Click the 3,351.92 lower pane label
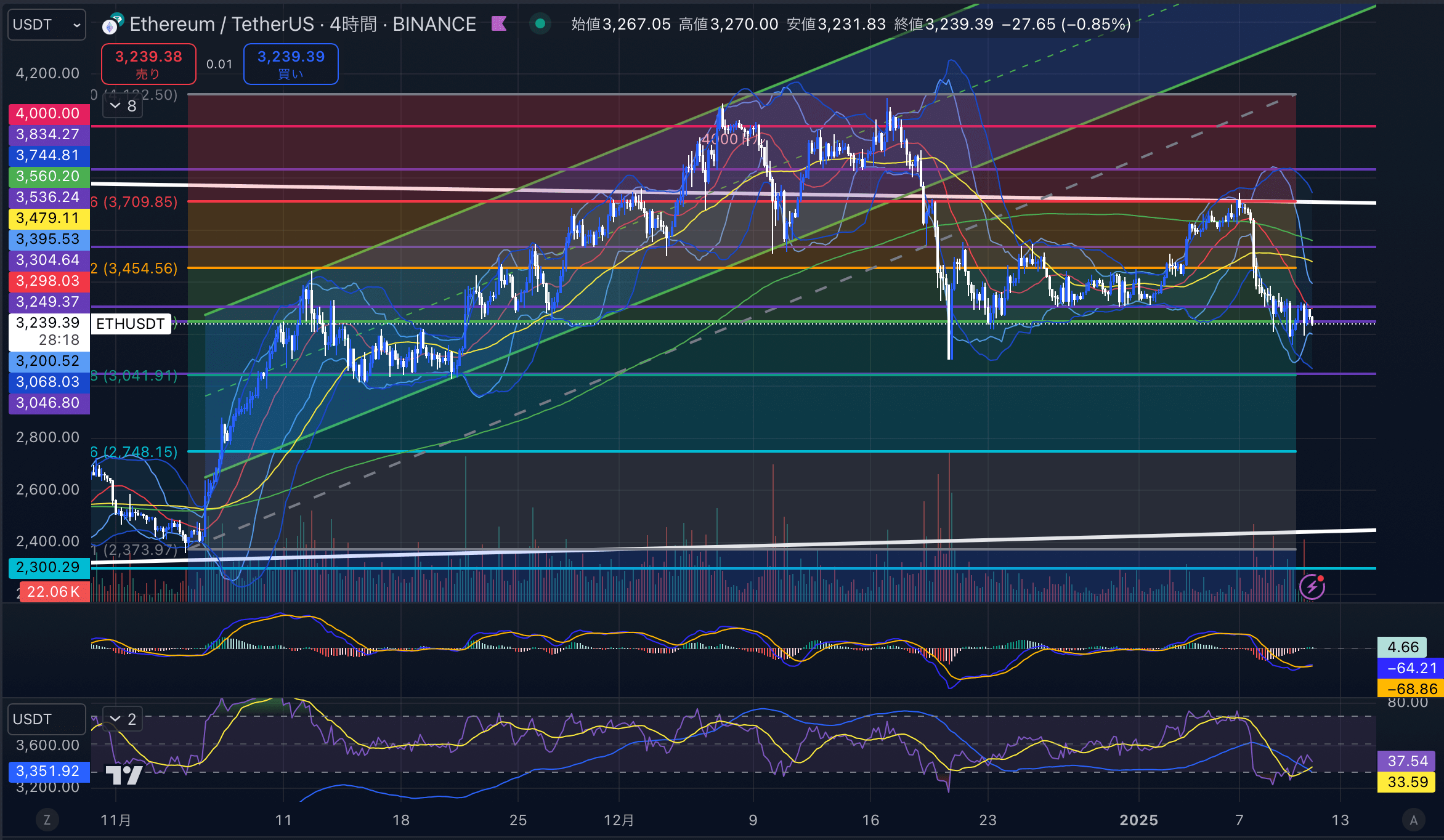Screen dimensions: 1444x840 49,771
